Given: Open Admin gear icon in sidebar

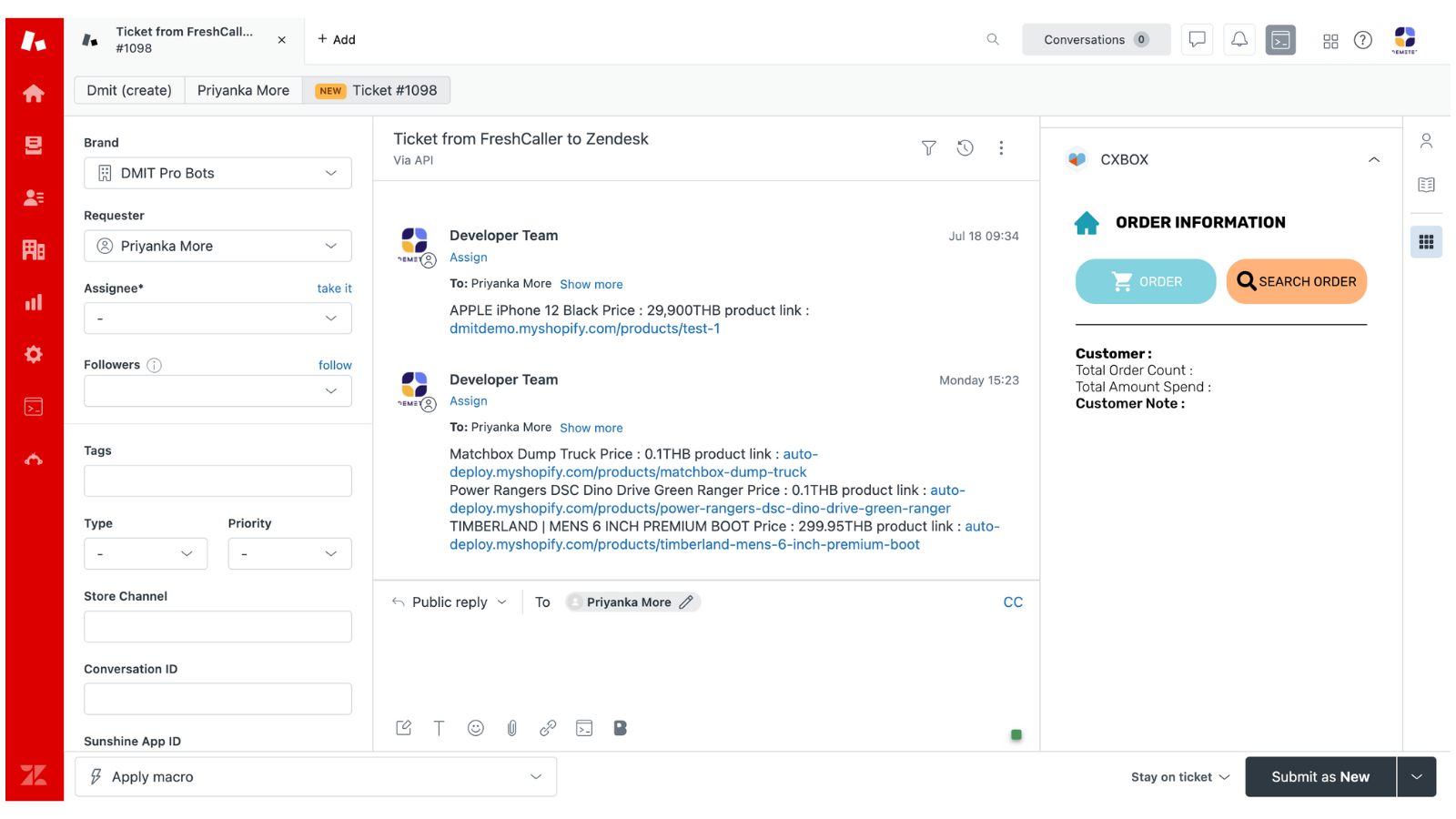Looking at the screenshot, I should click(34, 354).
